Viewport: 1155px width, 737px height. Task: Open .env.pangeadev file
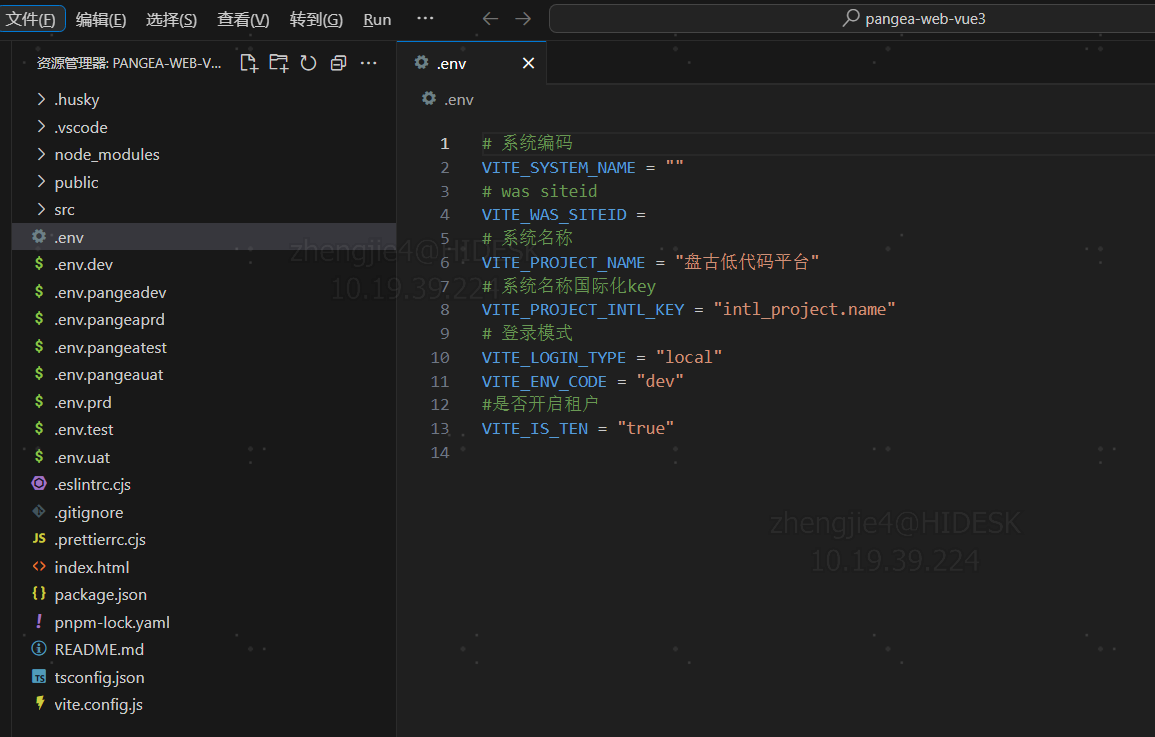[x=204, y=292]
